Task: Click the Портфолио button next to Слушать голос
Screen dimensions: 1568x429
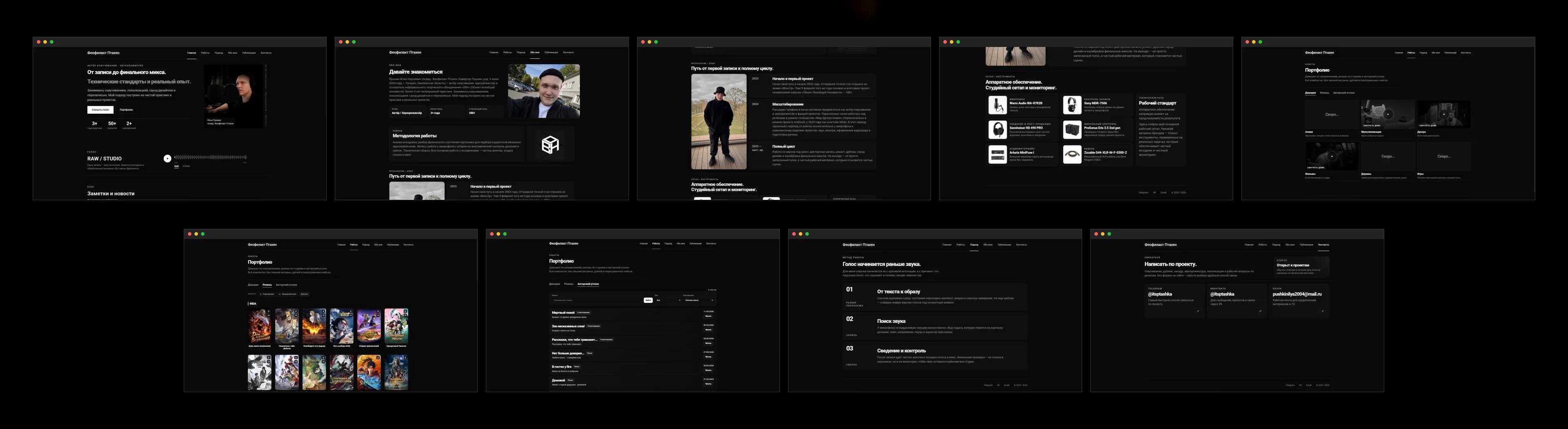Action: 126,109
